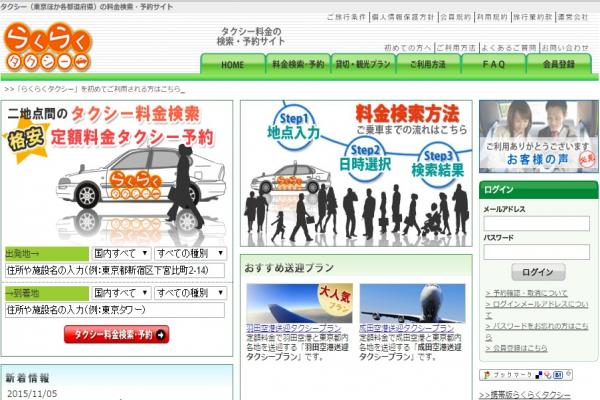Focus the パスワード login field
Screen dimensions: 600x400
pos(536,252)
